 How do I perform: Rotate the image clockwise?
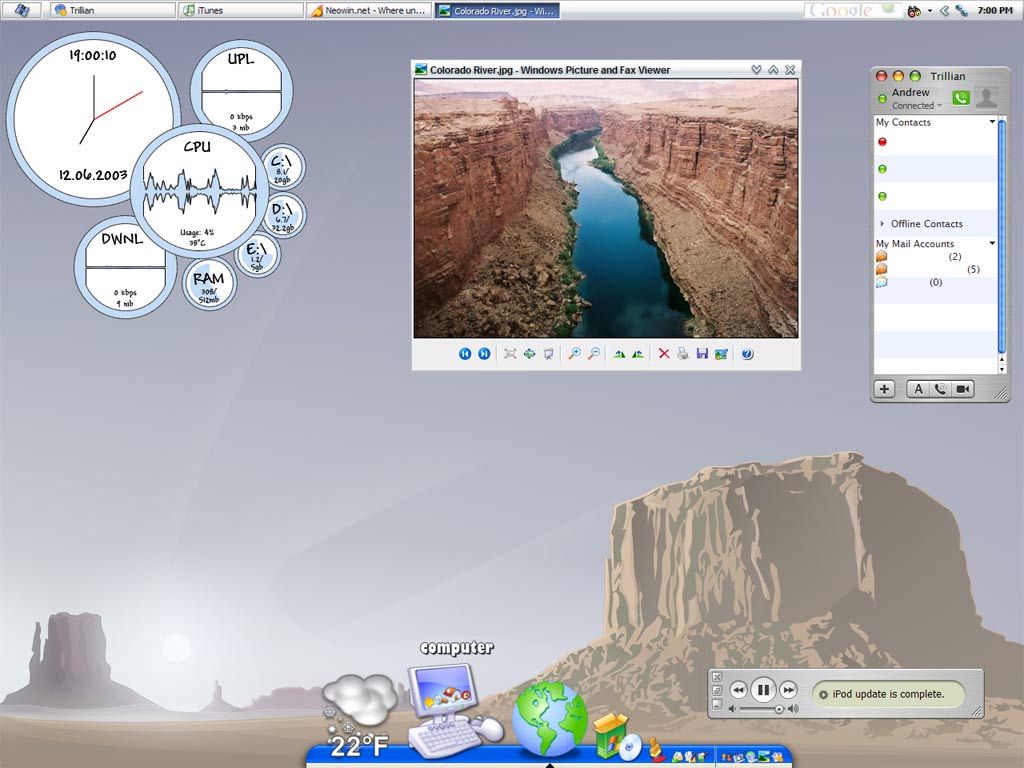(x=619, y=354)
